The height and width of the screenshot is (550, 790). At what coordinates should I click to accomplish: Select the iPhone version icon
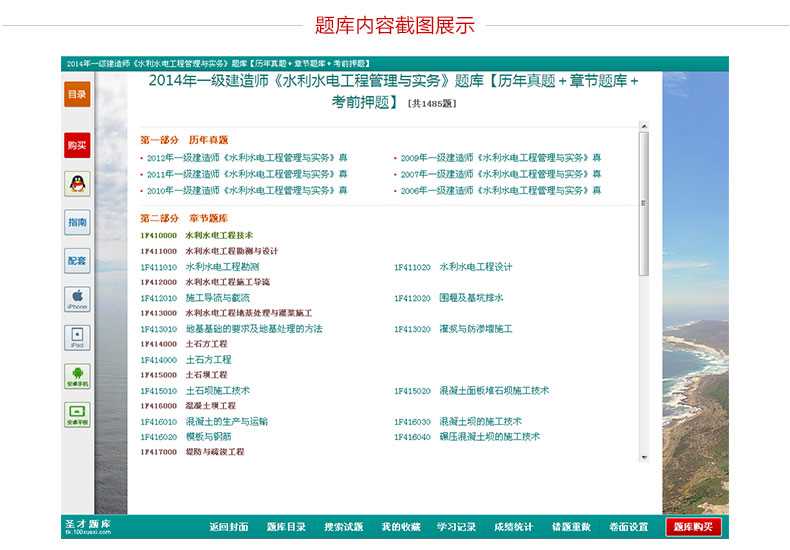pos(77,299)
